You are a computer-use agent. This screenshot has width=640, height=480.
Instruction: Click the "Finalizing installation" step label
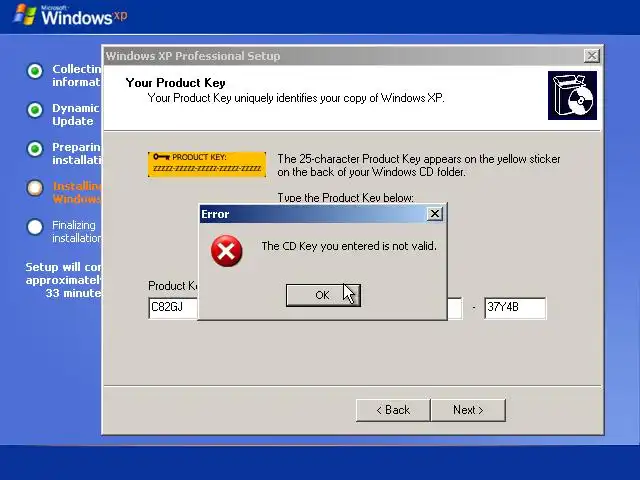point(77,231)
